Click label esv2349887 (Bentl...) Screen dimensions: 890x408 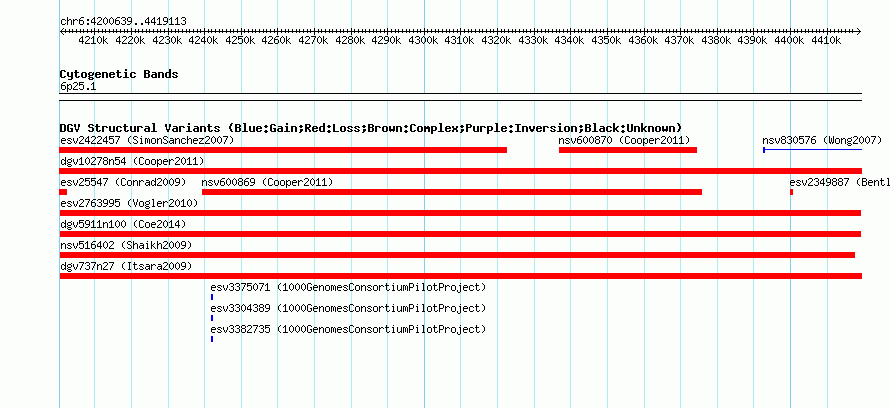(x=839, y=182)
